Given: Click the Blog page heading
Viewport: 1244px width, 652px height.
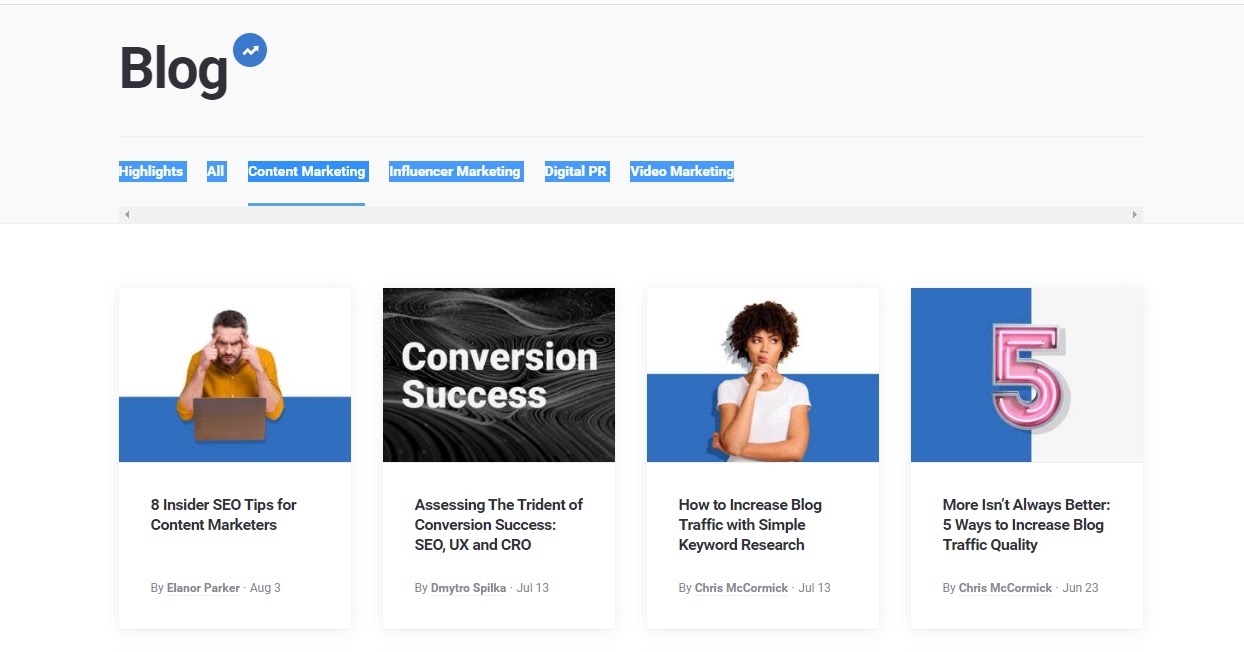Looking at the screenshot, I should coord(174,70).
